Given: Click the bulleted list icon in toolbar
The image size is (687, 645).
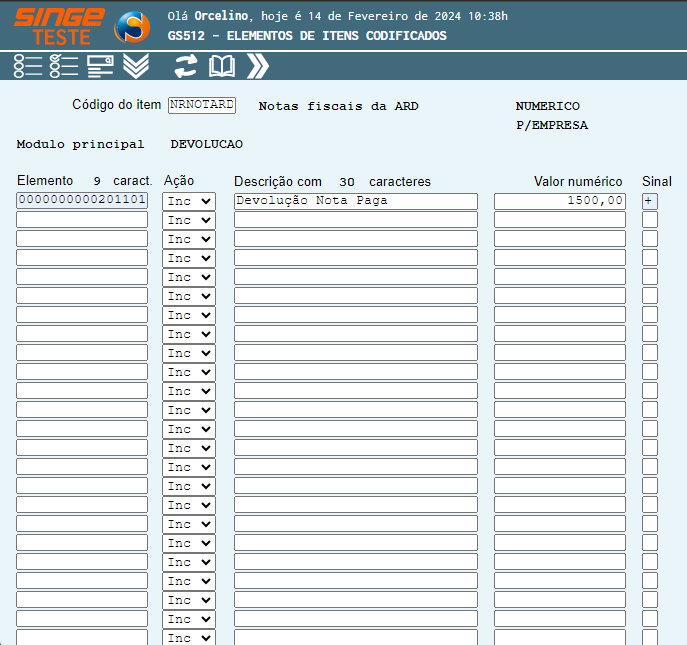Looking at the screenshot, I should (27, 66).
